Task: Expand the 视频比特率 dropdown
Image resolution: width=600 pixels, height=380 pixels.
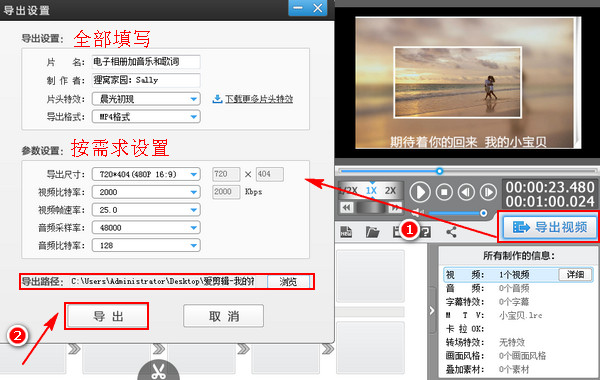Action: pyautogui.click(x=146, y=192)
